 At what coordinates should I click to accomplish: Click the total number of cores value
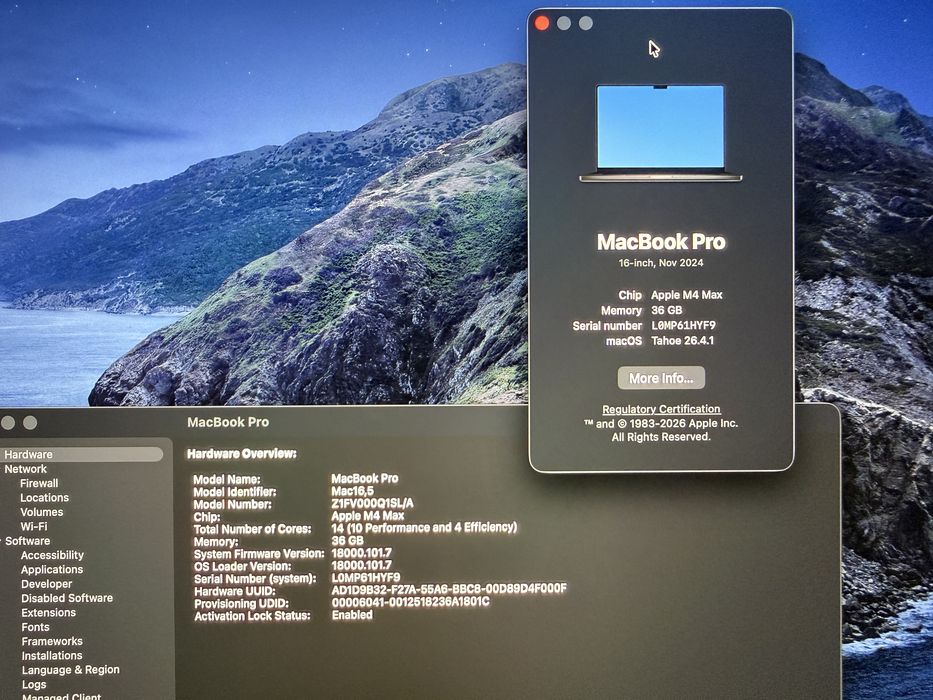424,527
